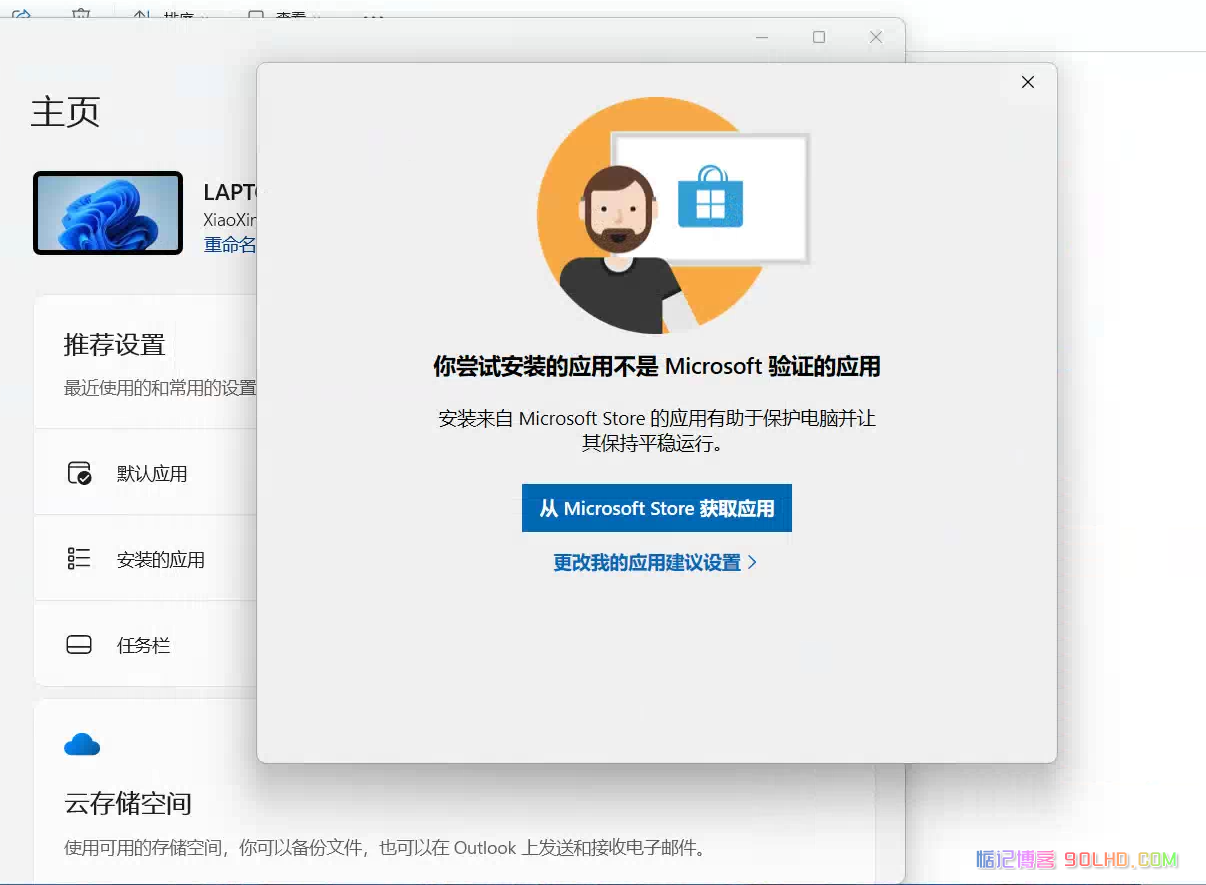Click the 从 Microsoft Store 获取应用 button
This screenshot has height=885, width=1206.
click(656, 508)
